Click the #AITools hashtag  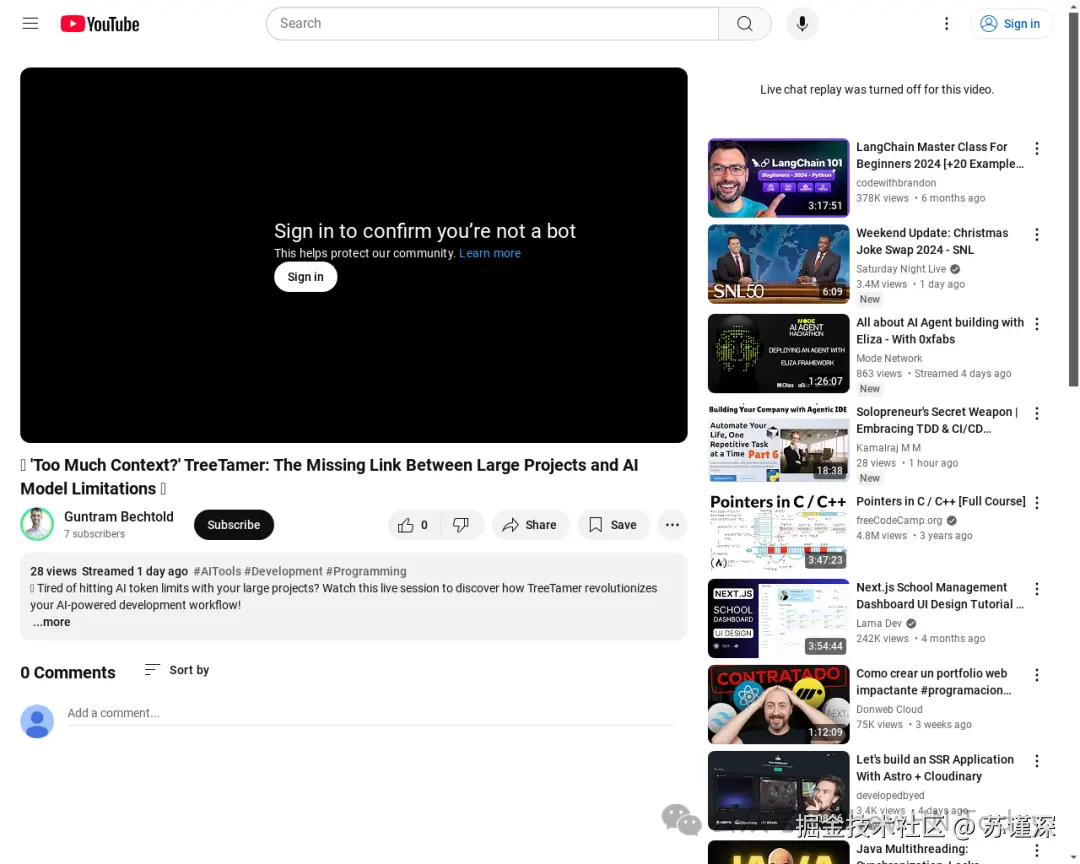[x=217, y=571]
